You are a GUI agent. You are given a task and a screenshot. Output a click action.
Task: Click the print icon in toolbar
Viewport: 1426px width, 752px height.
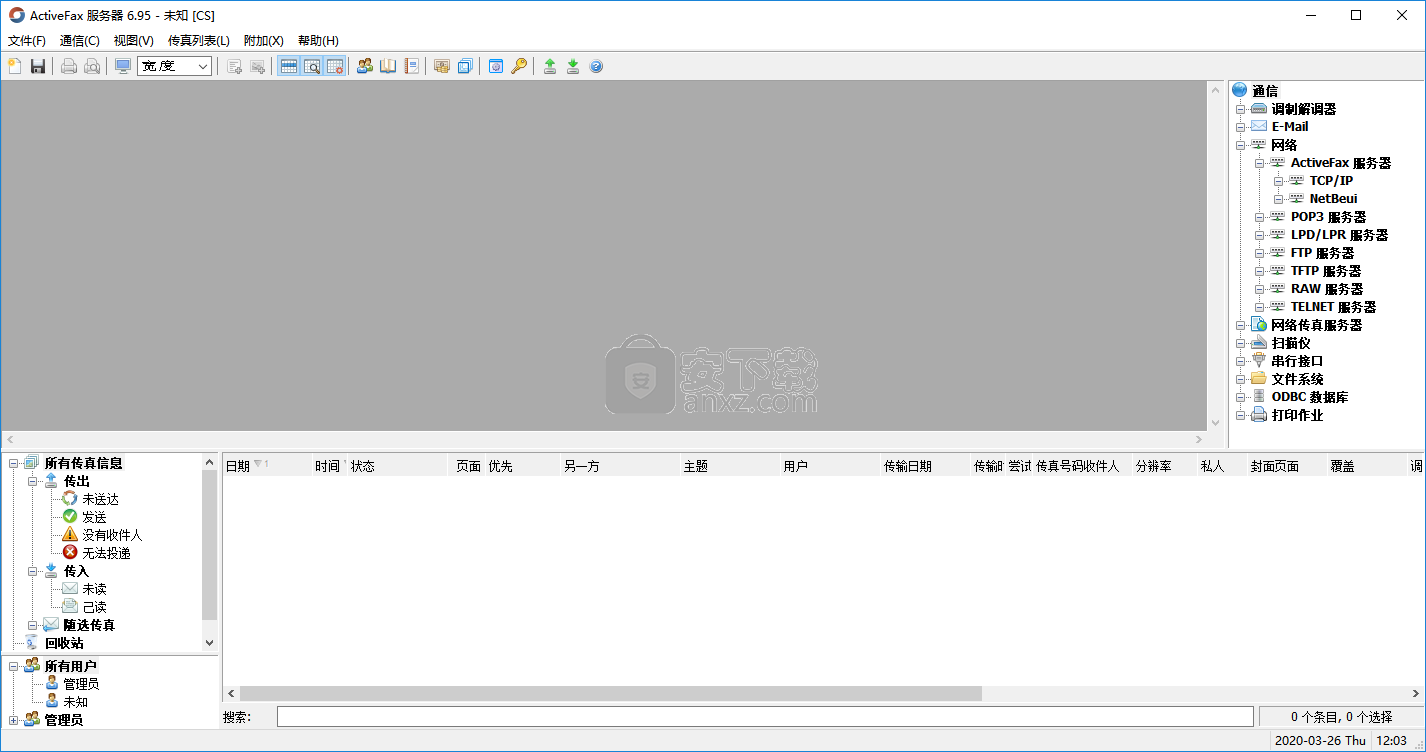[69, 66]
